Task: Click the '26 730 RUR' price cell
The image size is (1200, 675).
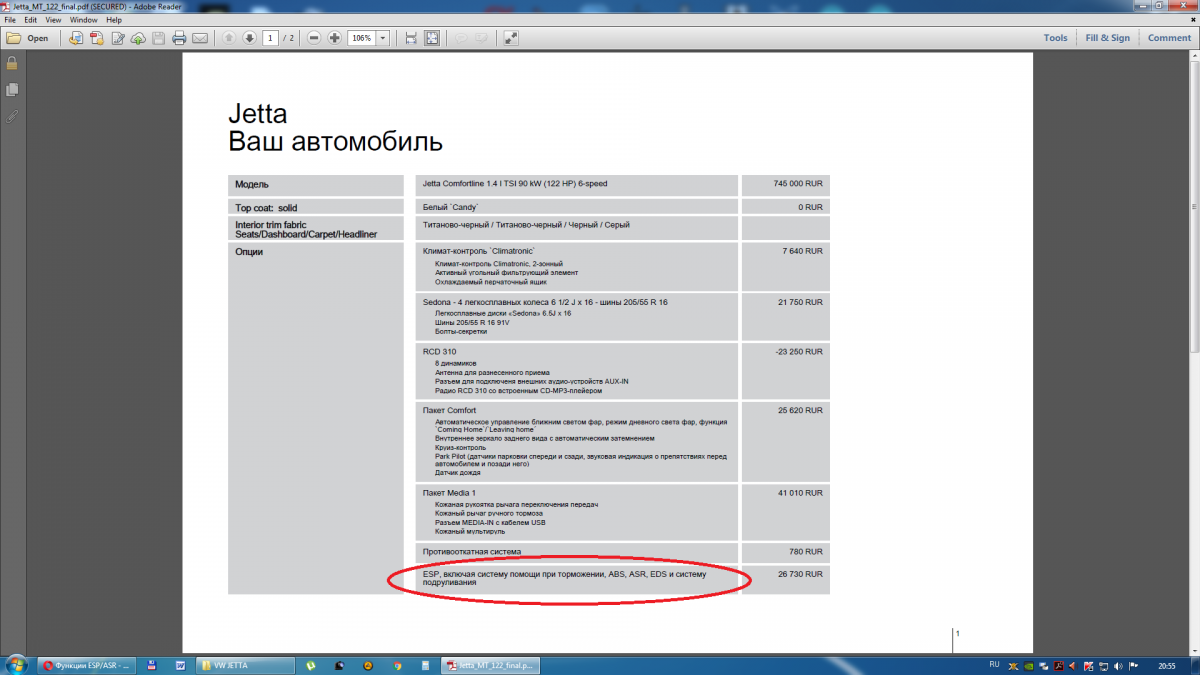Action: [785, 579]
